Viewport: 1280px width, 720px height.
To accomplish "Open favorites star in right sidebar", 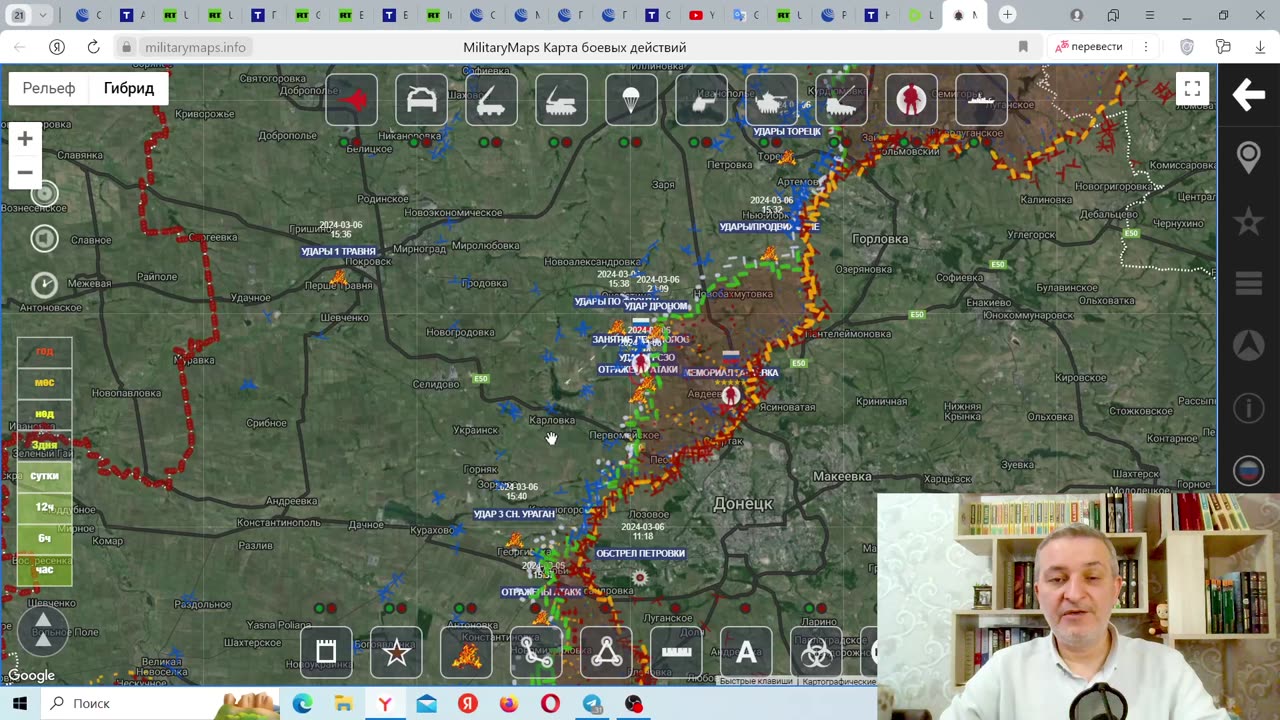I will (1249, 221).
